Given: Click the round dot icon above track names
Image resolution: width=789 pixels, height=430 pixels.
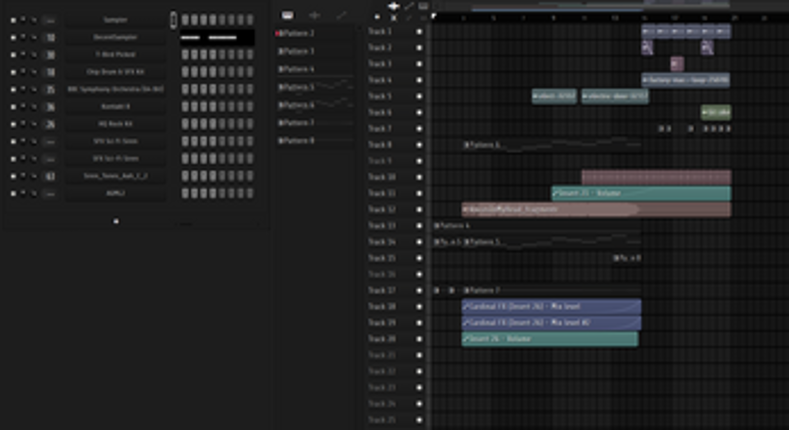Looking at the screenshot, I should tap(377, 18).
